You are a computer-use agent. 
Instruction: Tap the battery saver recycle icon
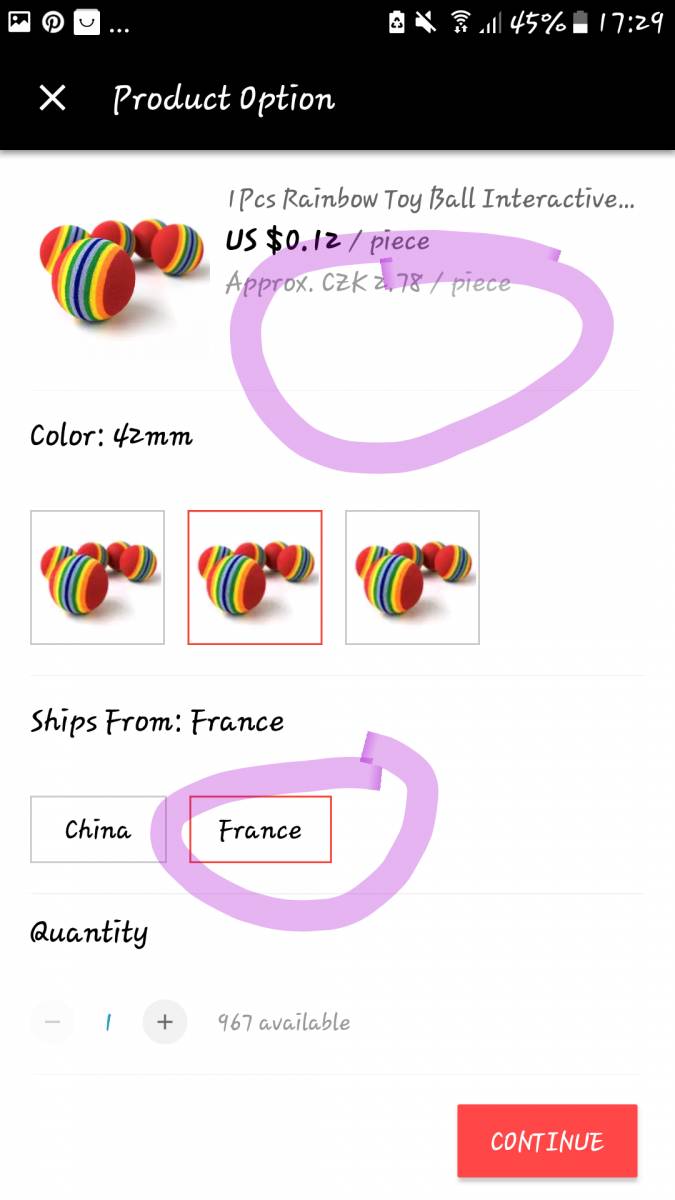pyautogui.click(x=397, y=22)
